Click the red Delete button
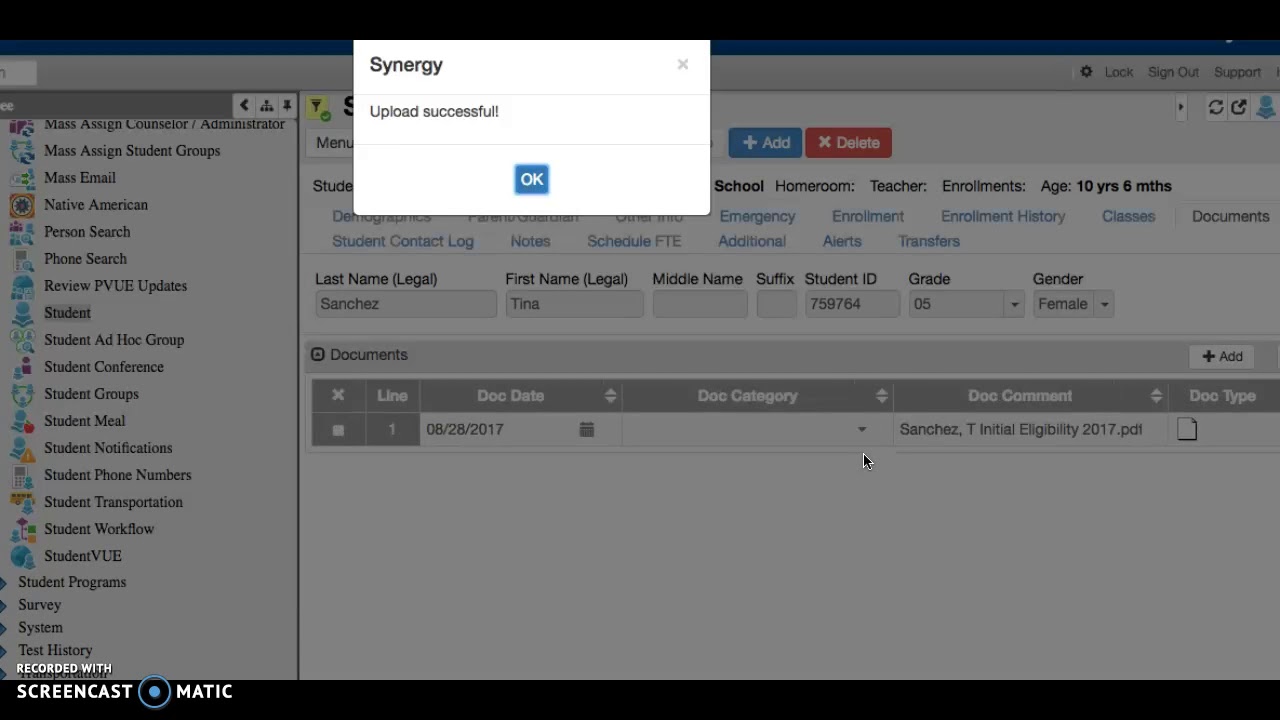The image size is (1280, 720). [848, 143]
